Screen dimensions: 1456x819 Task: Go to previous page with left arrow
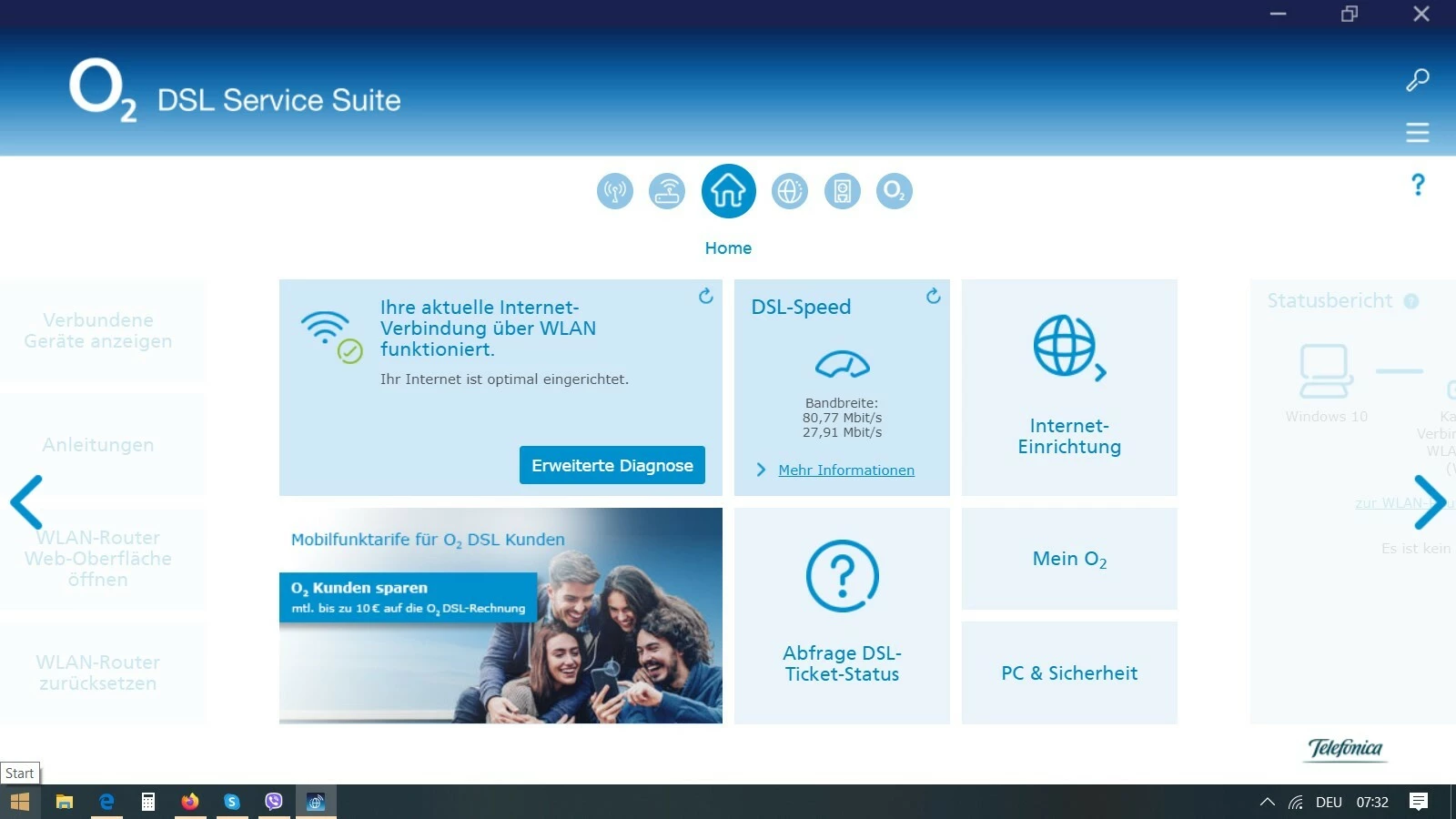pyautogui.click(x=26, y=502)
